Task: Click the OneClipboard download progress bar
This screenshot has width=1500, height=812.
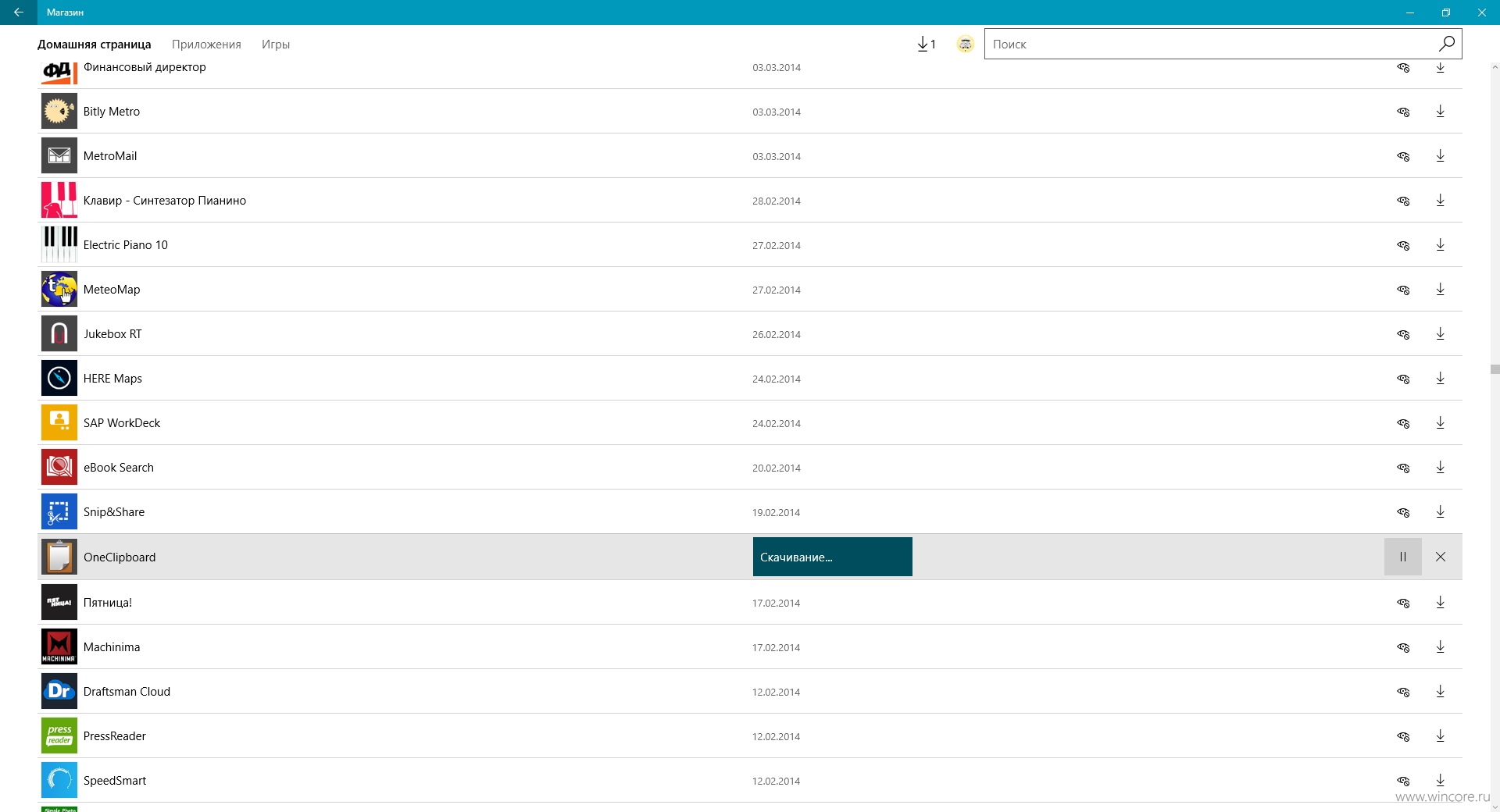Action: coord(832,557)
